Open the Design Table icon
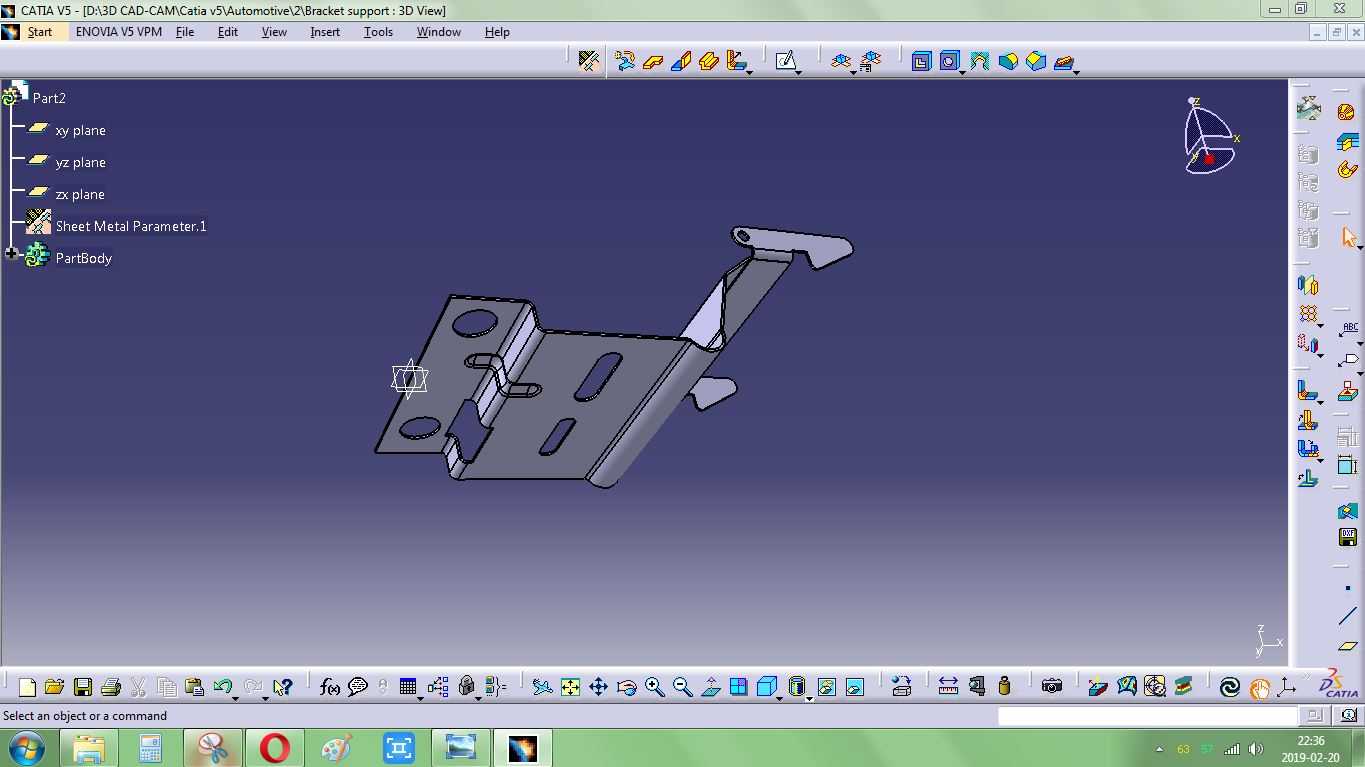 407,687
